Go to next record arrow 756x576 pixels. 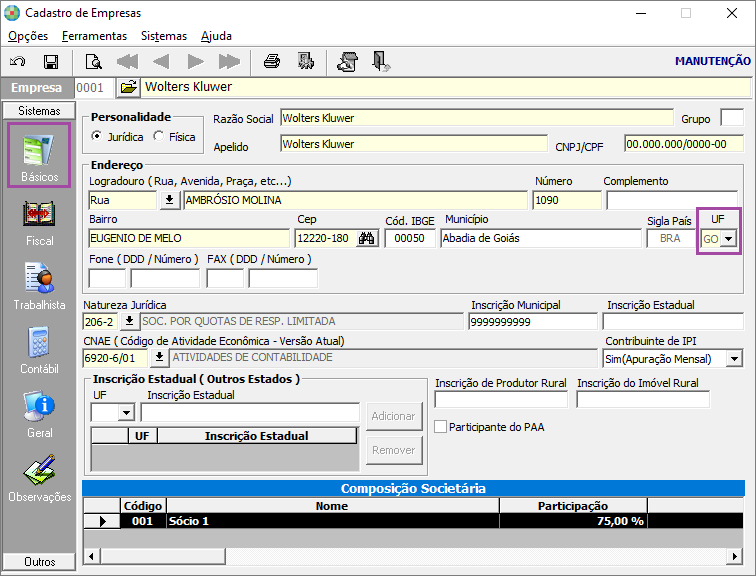point(195,62)
